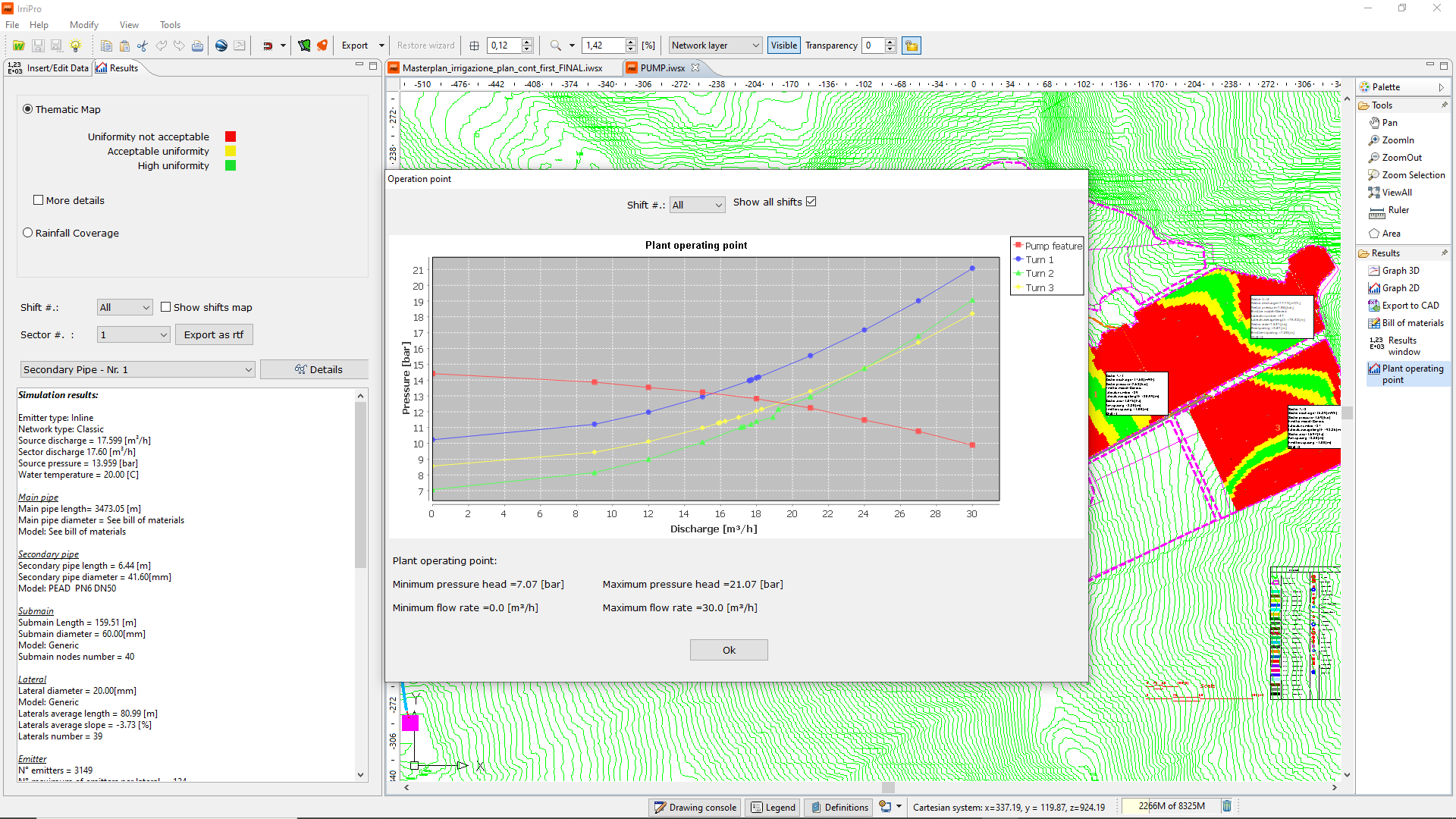Select the Rainfall Coverage radio button

(28, 233)
